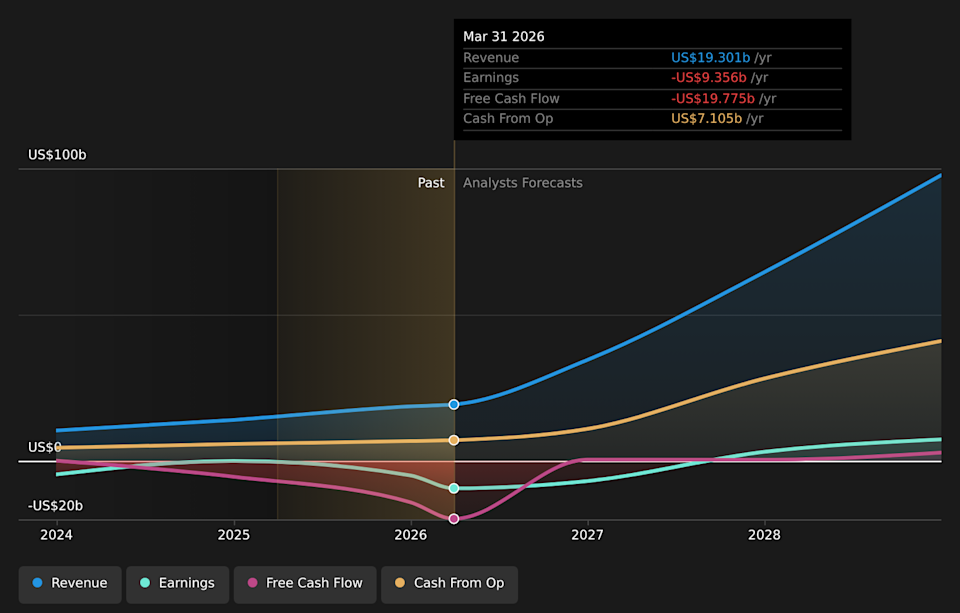Click the teal Earnings data point marker

(x=454, y=488)
